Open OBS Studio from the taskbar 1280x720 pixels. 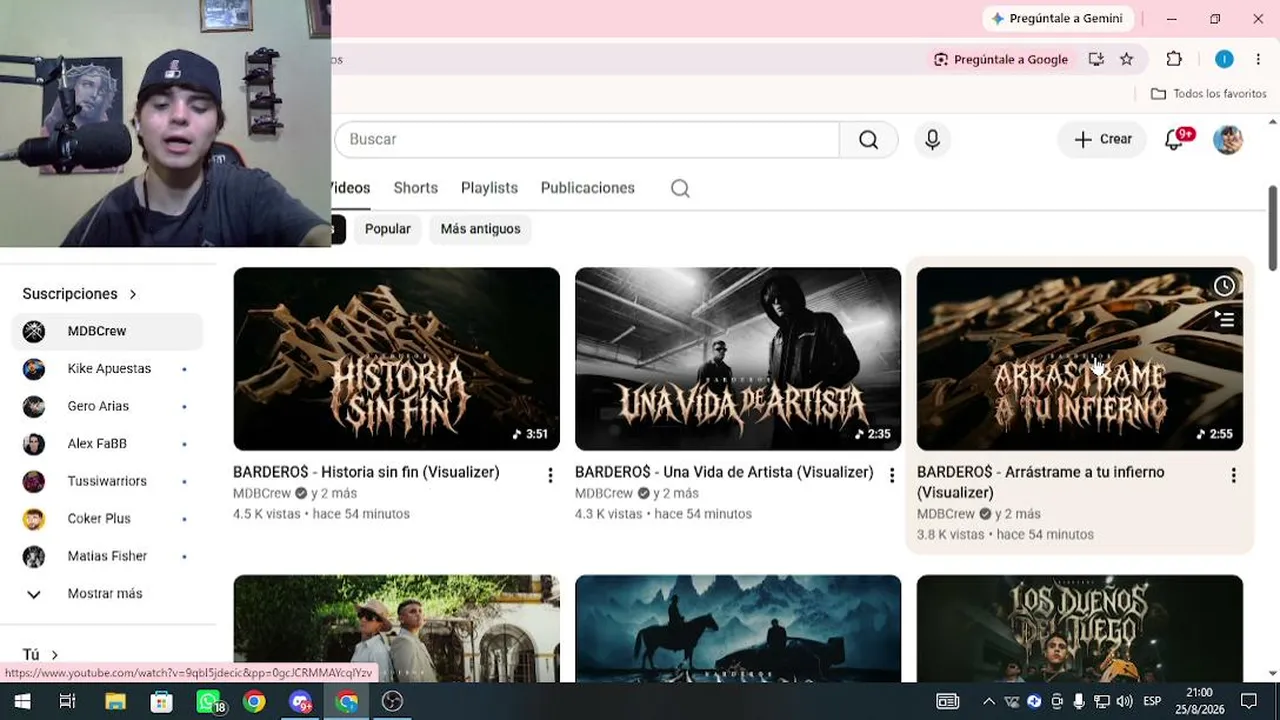[393, 702]
